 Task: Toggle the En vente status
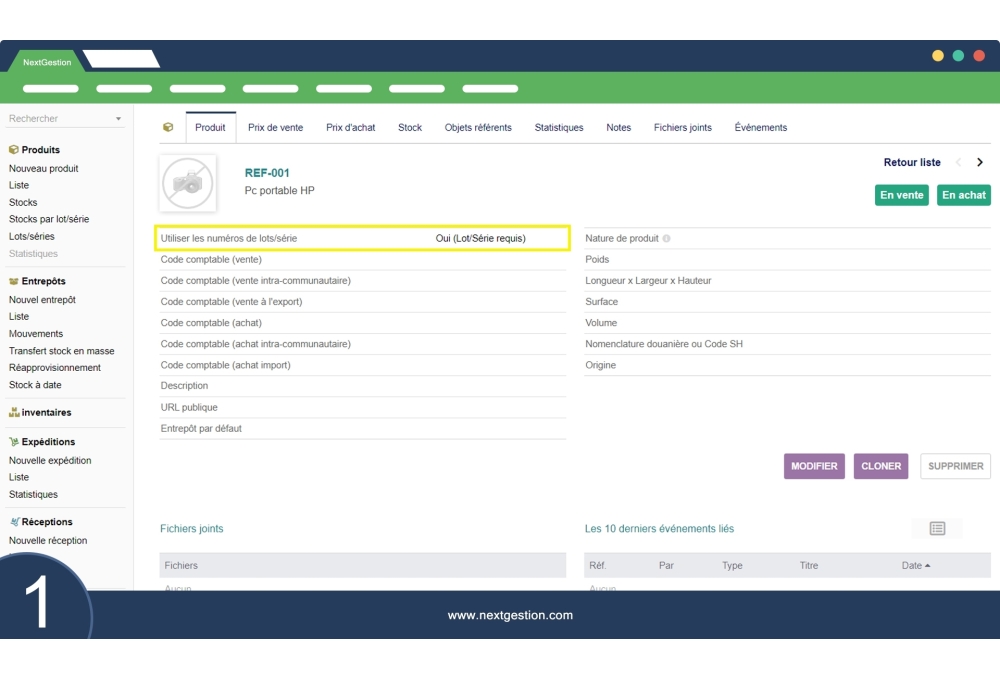(x=901, y=195)
